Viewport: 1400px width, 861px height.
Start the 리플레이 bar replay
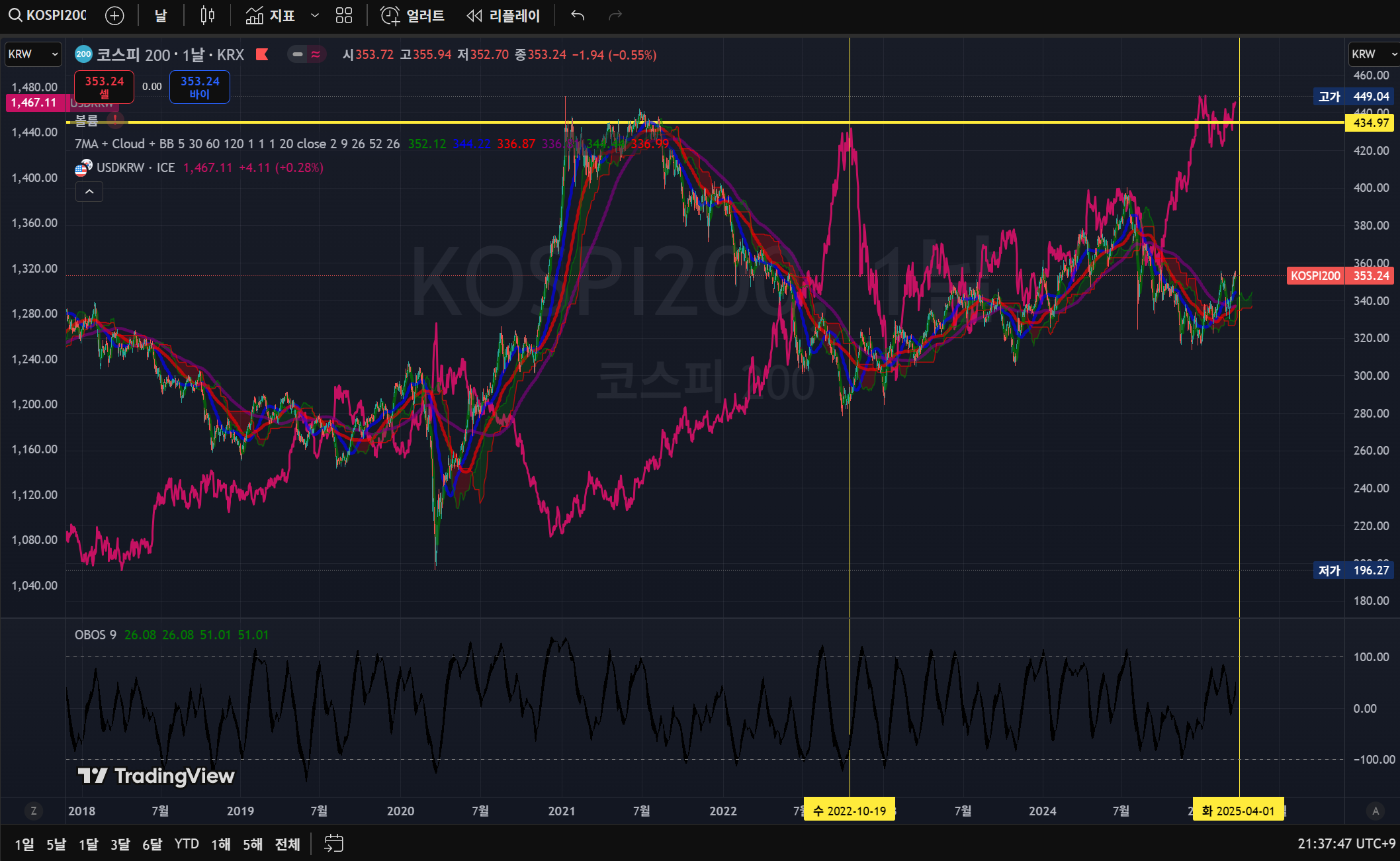tap(503, 15)
